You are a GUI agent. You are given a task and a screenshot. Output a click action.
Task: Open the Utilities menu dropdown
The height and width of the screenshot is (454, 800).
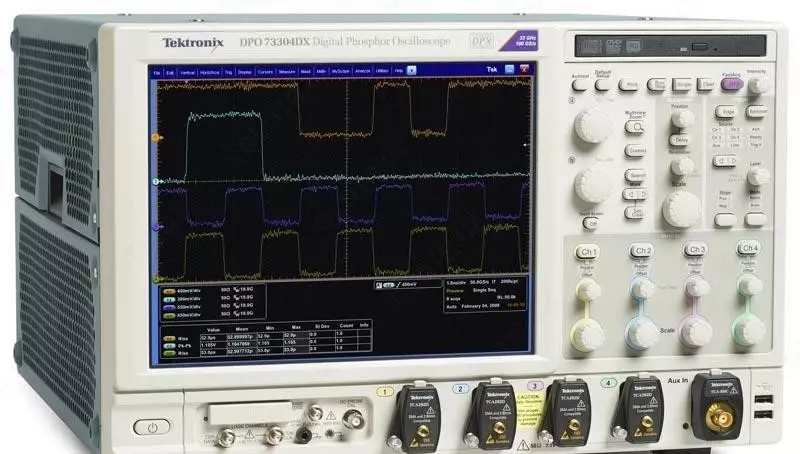pyautogui.click(x=383, y=72)
